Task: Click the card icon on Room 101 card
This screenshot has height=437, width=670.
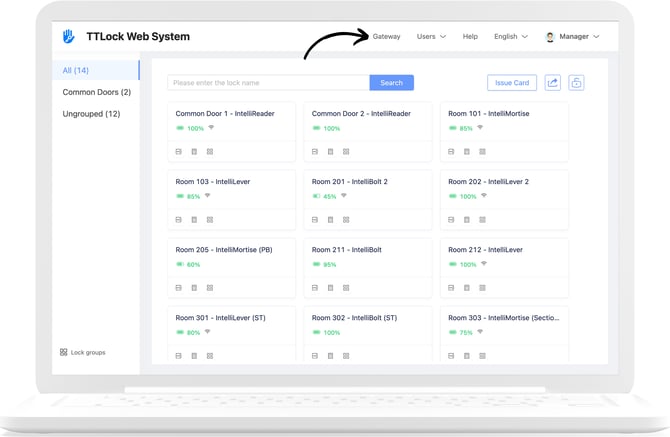Action: point(451,152)
